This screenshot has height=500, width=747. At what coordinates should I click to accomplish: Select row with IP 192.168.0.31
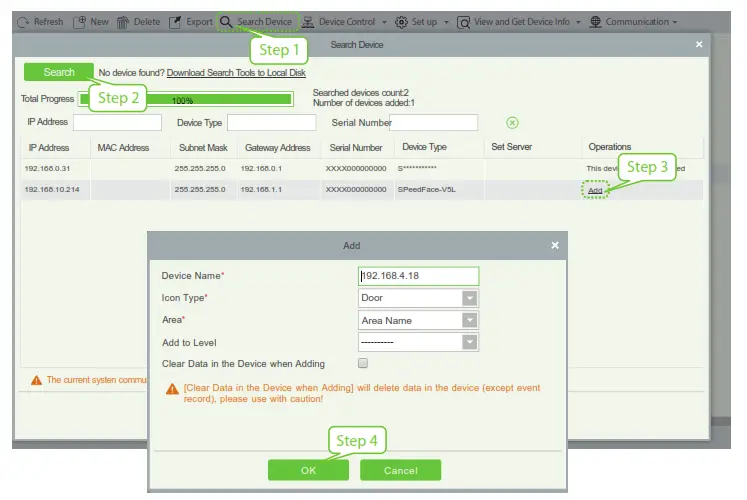pyautogui.click(x=362, y=169)
